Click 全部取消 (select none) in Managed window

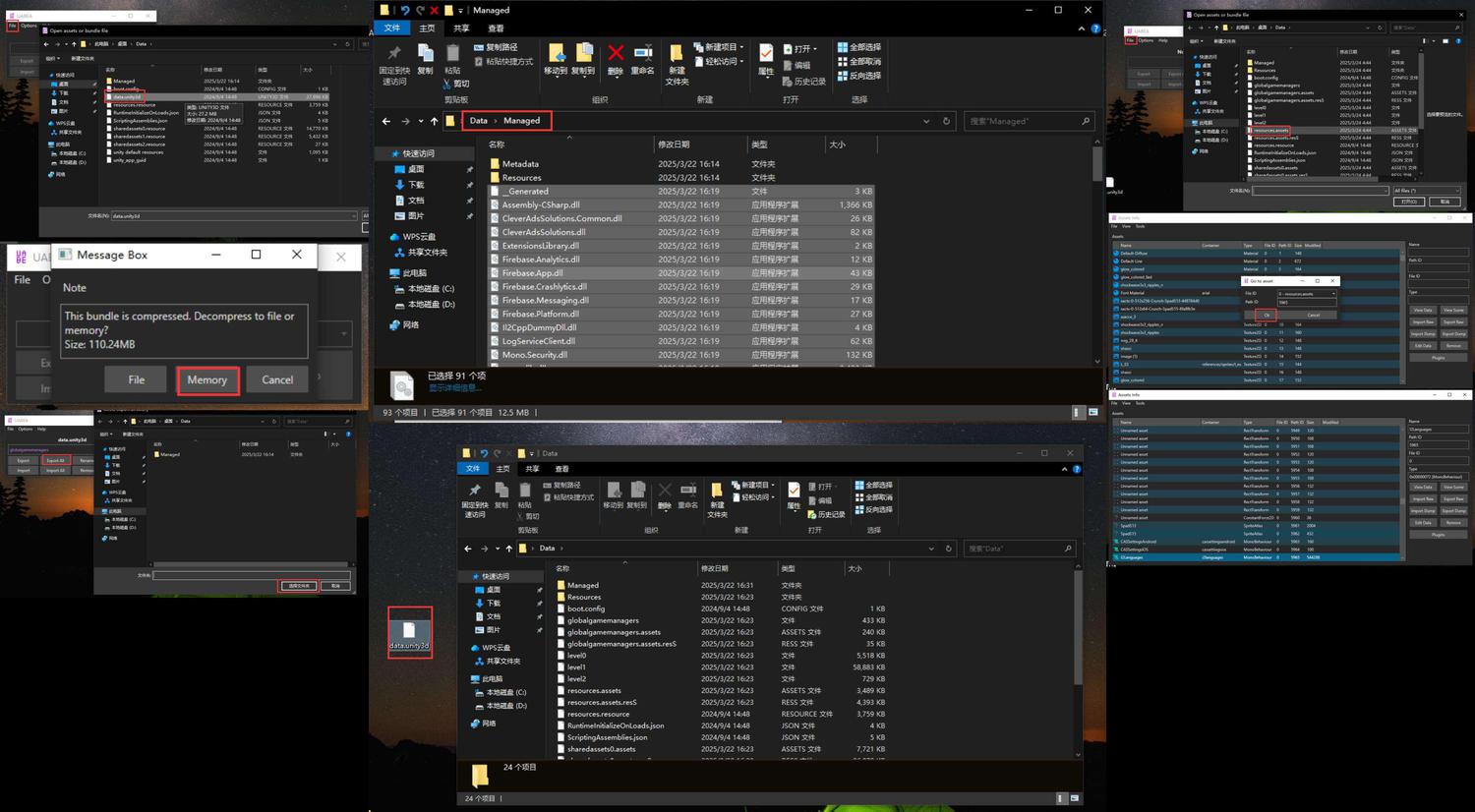click(859, 61)
